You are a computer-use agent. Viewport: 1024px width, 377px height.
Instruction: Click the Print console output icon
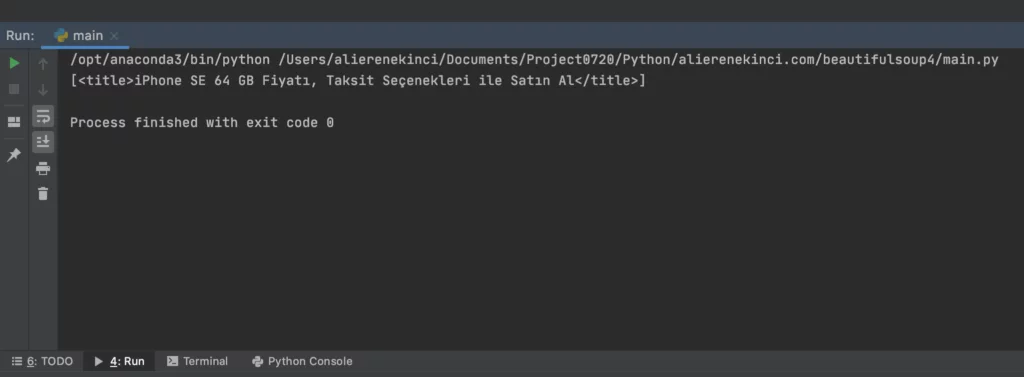pos(43,169)
